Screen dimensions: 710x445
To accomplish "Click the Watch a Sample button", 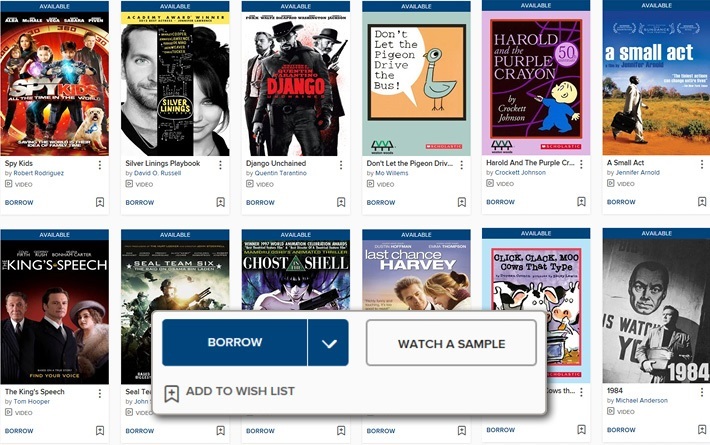I will pos(451,343).
